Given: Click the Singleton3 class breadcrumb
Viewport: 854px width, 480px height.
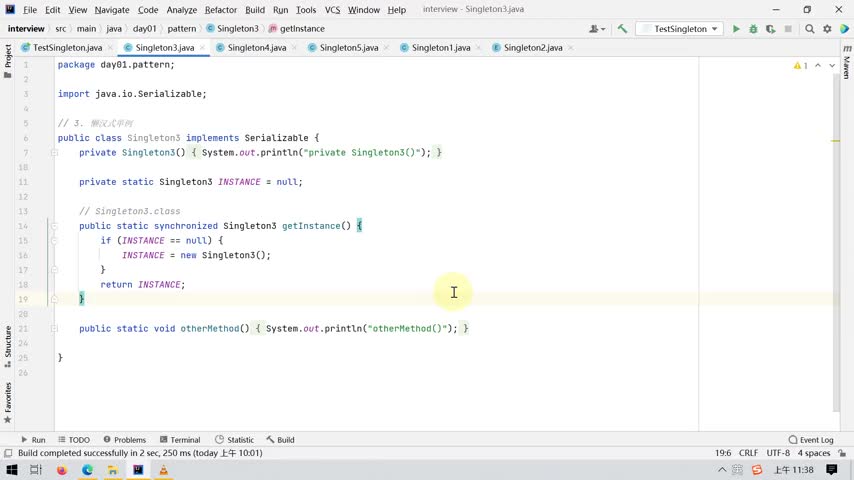Looking at the screenshot, I should [x=233, y=29].
